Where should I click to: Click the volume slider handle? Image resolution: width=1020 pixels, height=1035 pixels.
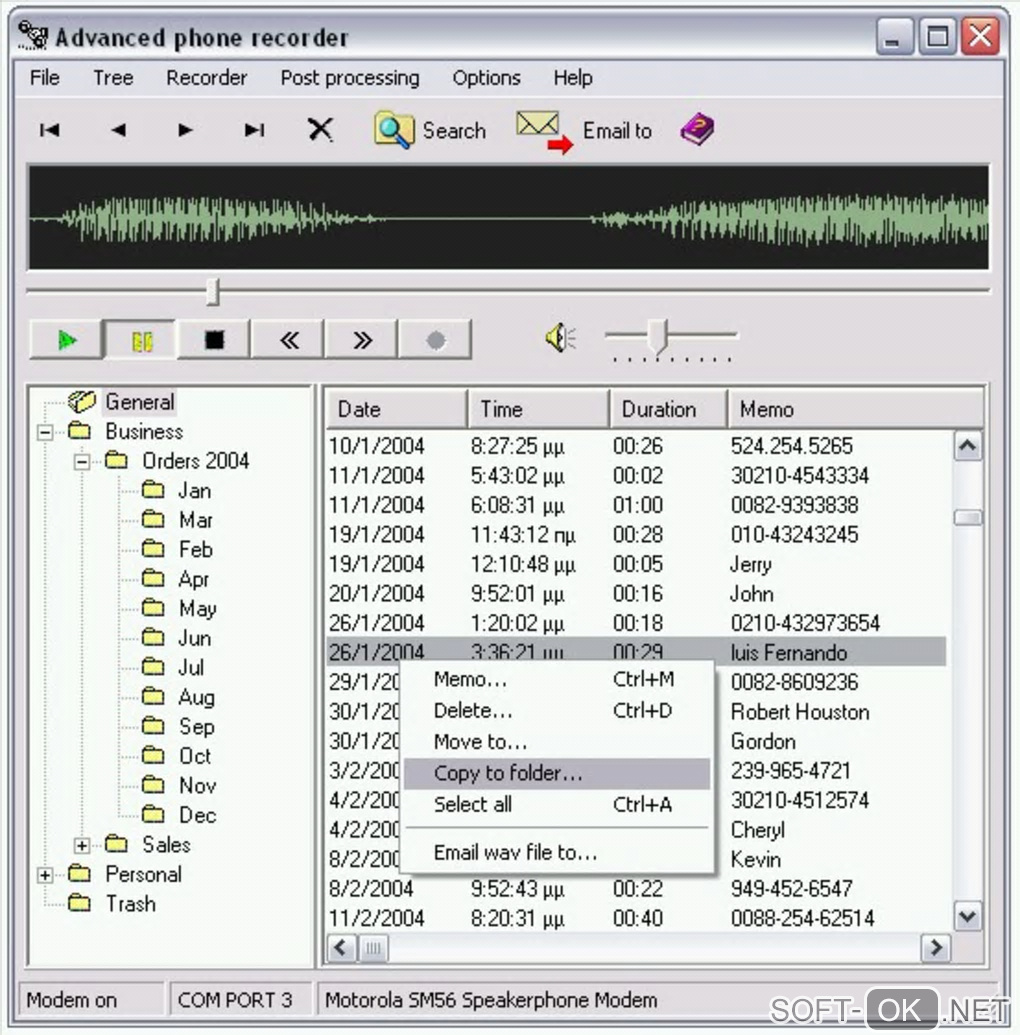coord(656,337)
